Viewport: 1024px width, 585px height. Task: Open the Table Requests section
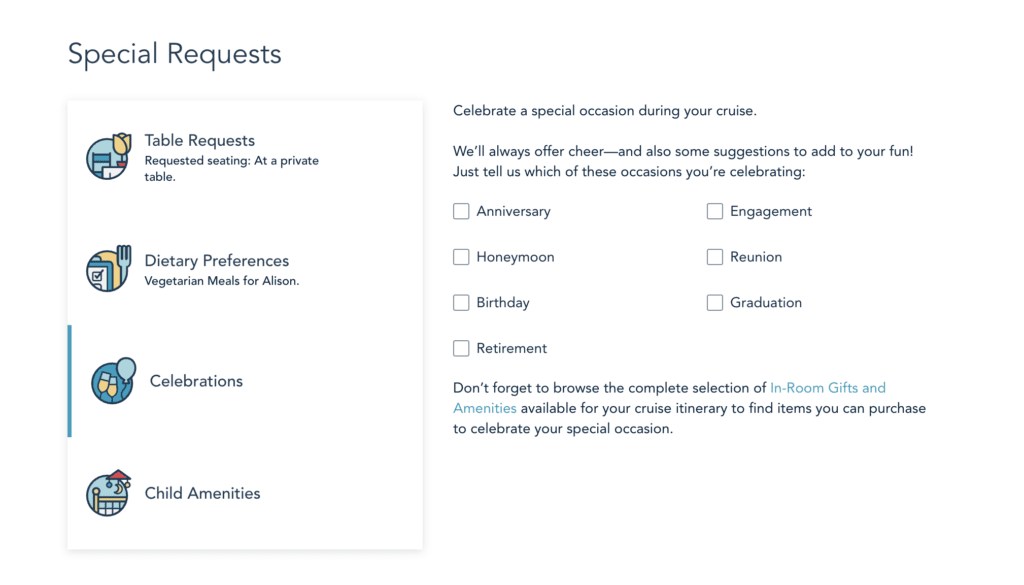click(x=200, y=141)
